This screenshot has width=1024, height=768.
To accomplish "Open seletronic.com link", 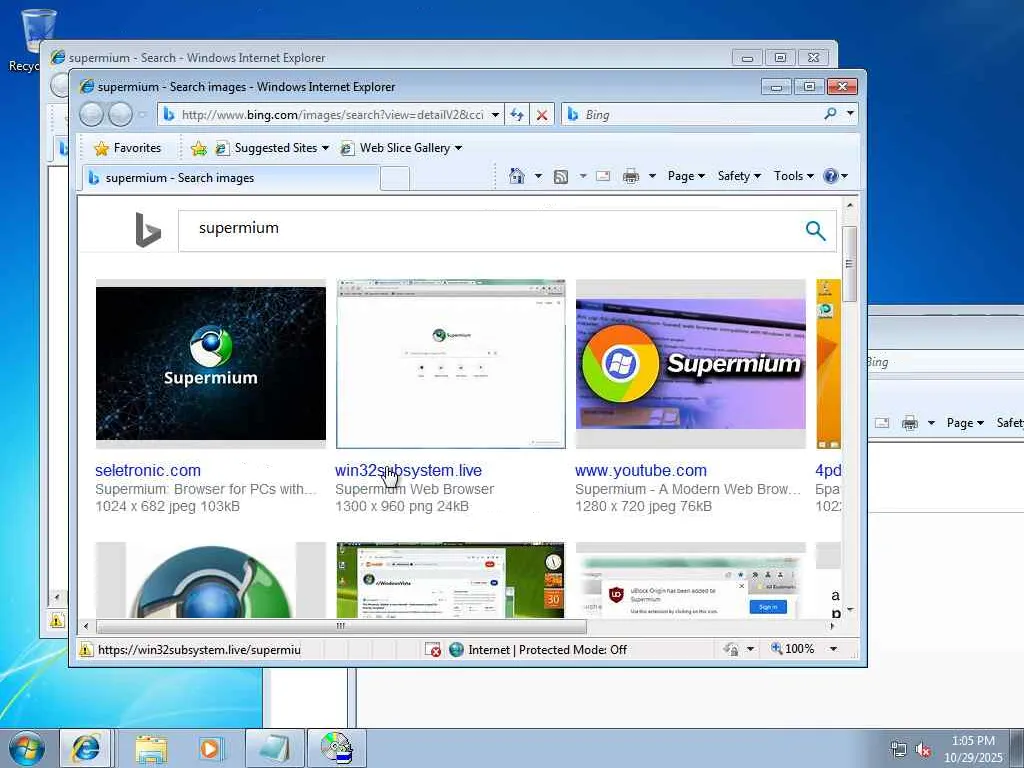I will (148, 470).
